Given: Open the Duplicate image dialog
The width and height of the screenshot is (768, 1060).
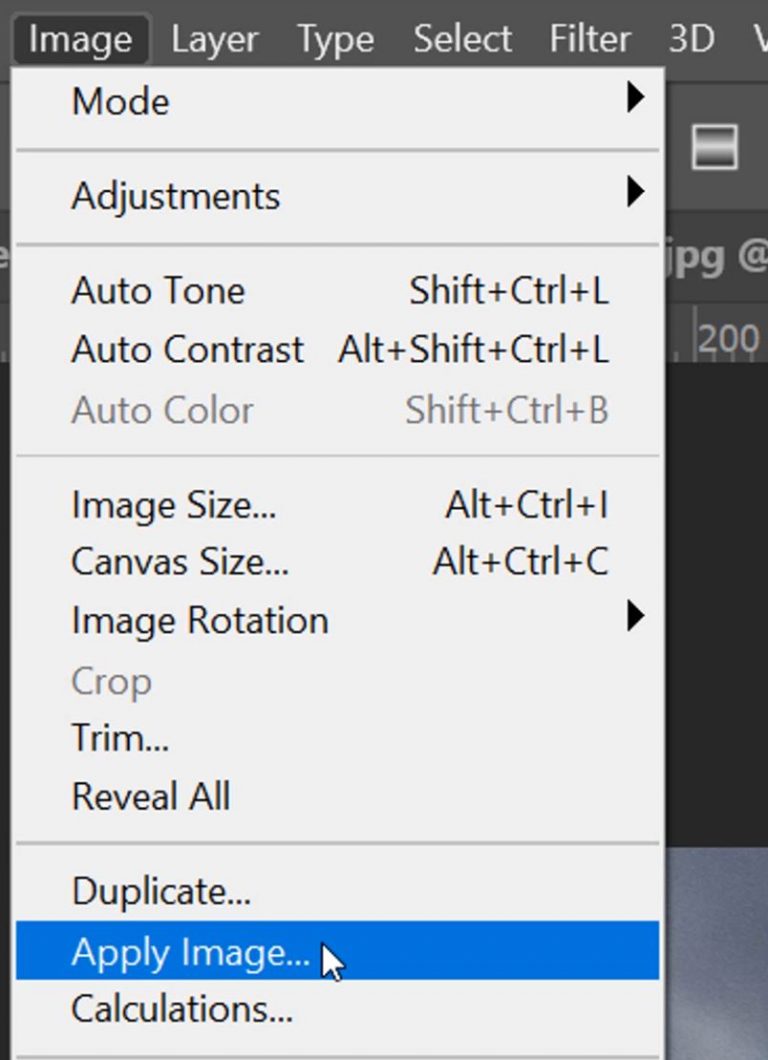Looking at the screenshot, I should coord(159,891).
